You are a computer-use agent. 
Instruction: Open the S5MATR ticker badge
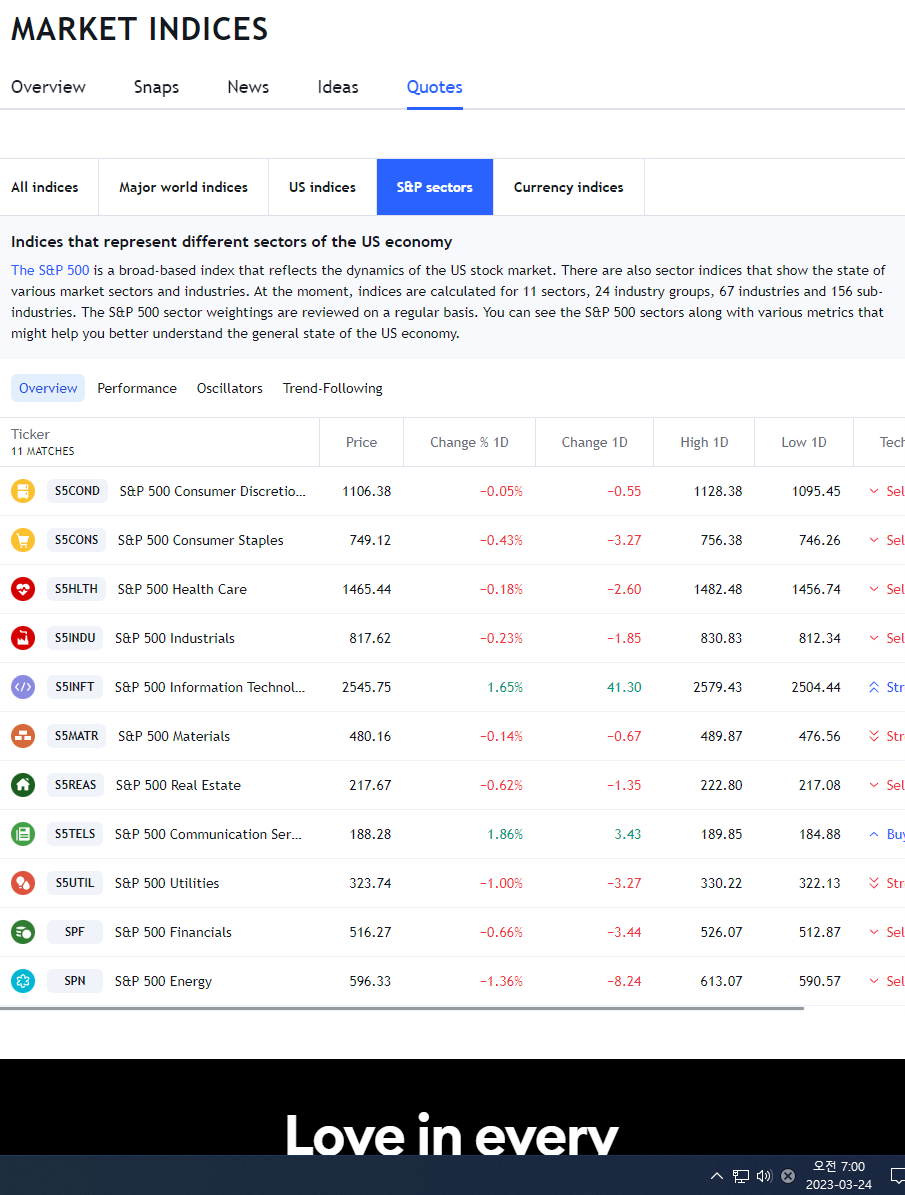76,736
